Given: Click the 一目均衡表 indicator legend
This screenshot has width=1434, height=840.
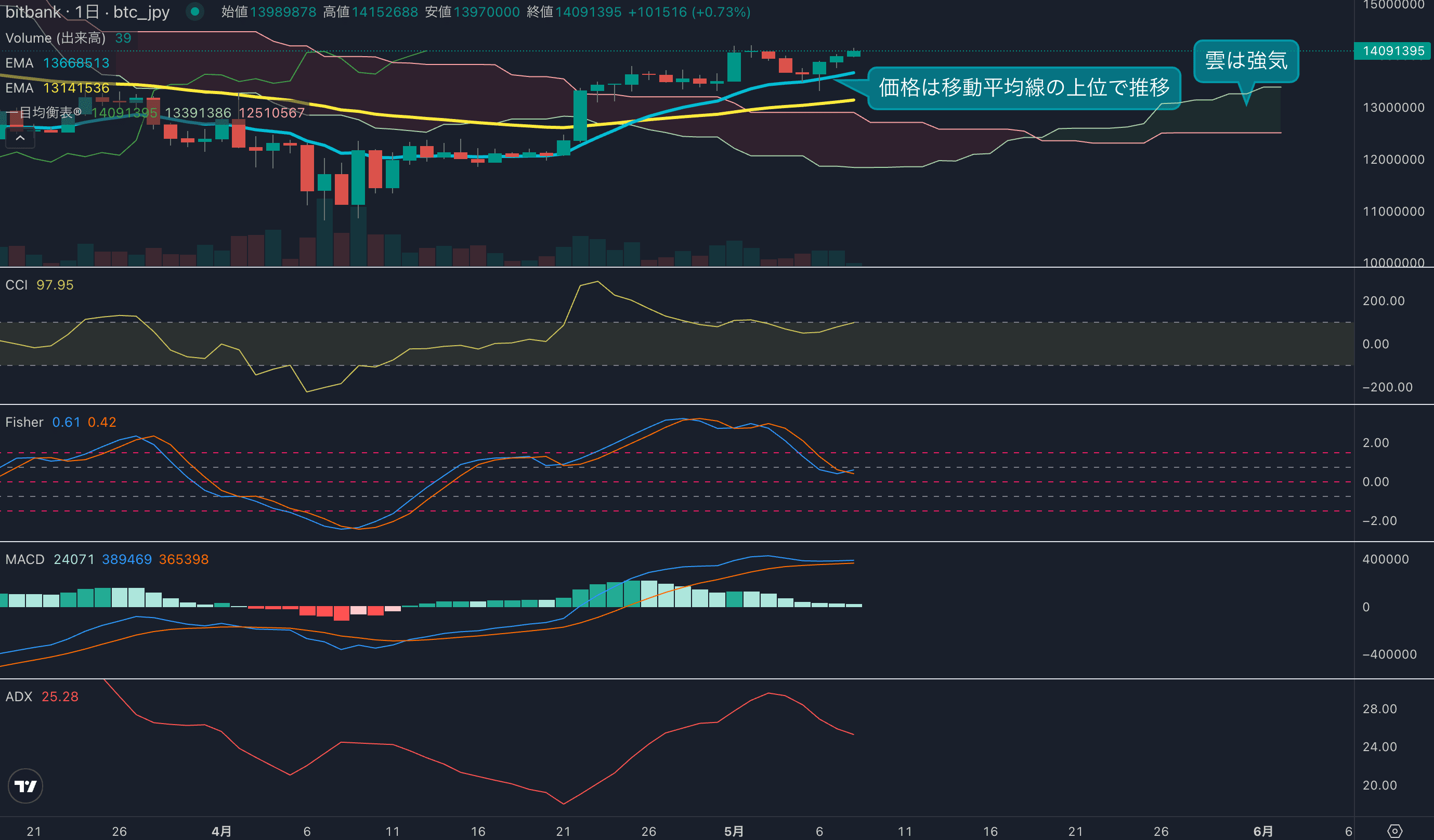Looking at the screenshot, I should coord(47,113).
